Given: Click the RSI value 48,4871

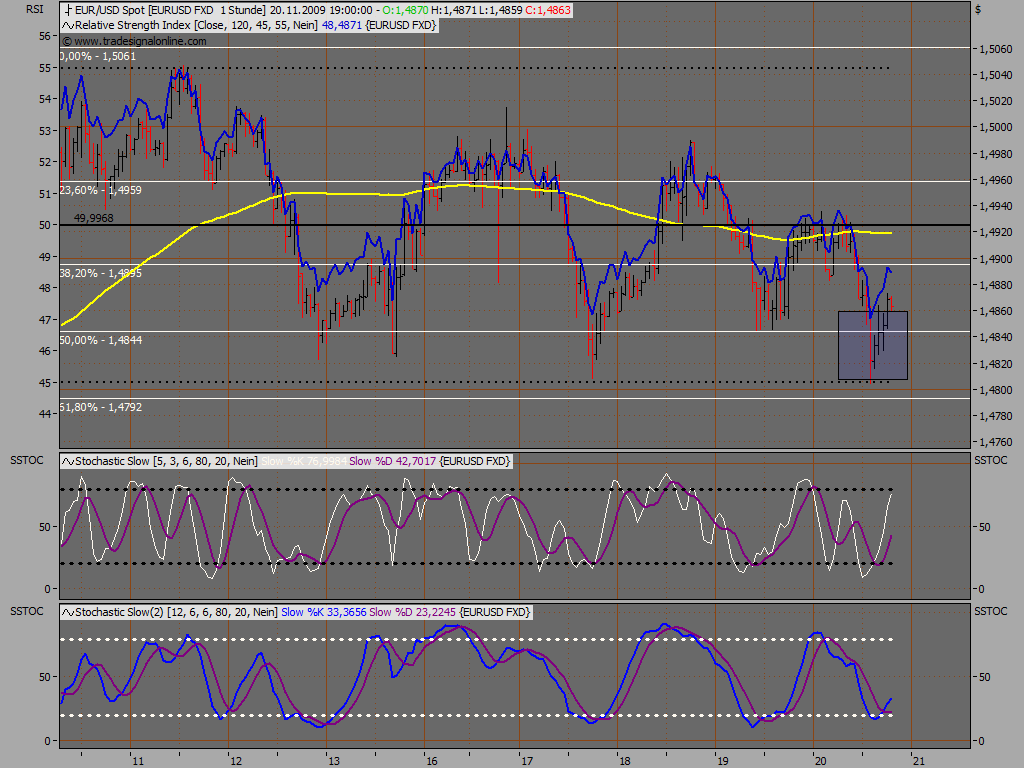Looking at the screenshot, I should tap(342, 25).
